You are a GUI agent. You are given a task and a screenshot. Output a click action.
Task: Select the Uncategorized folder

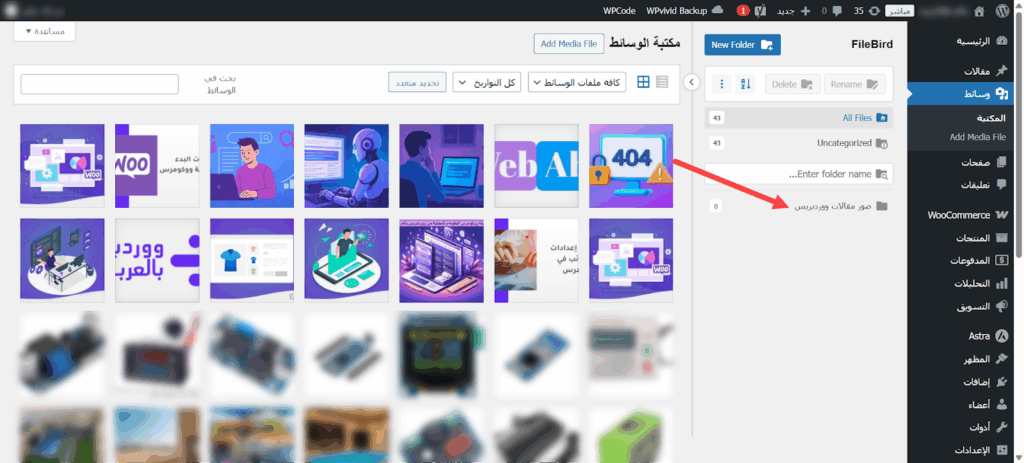click(799, 143)
